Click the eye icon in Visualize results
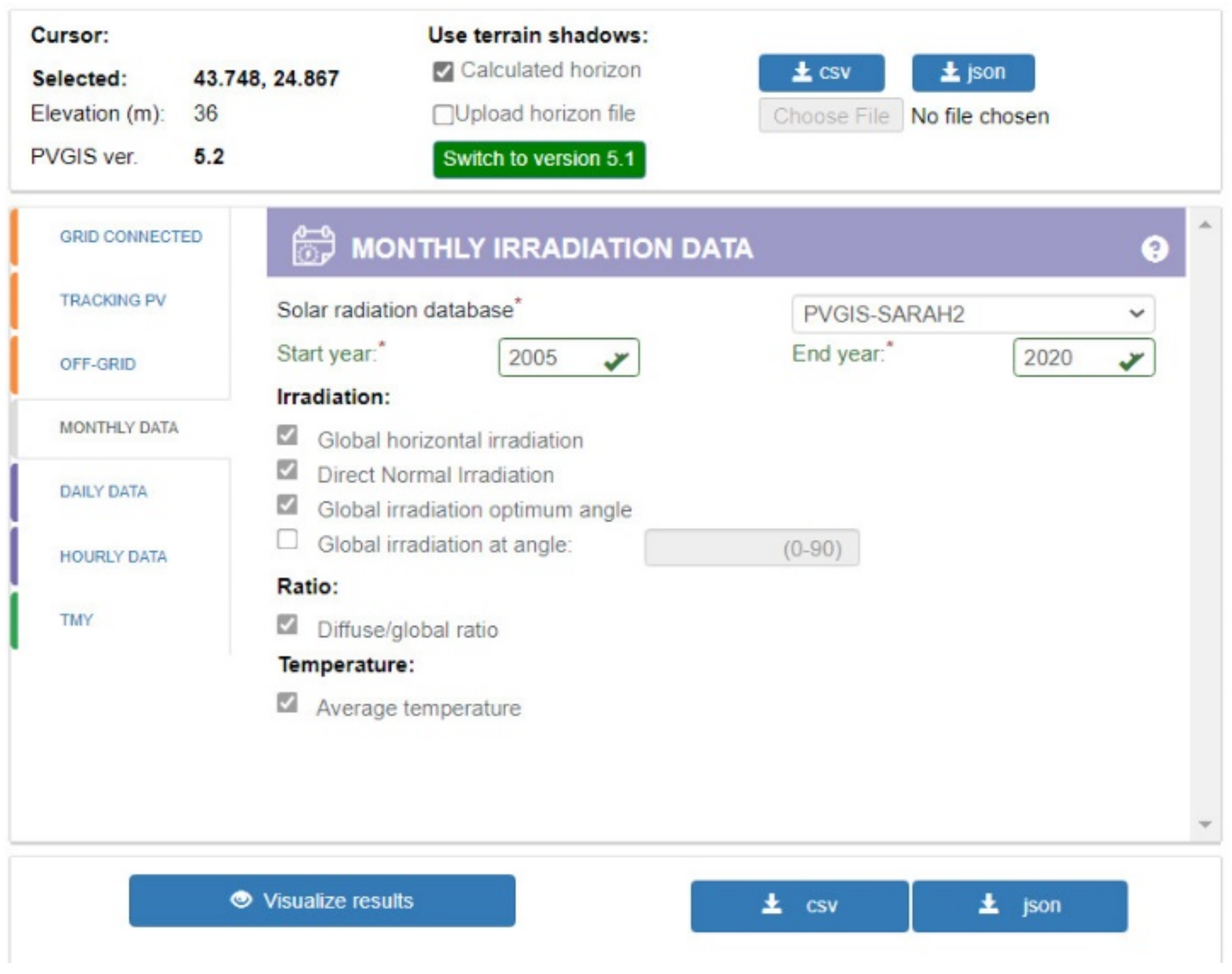1232x974 pixels. [x=241, y=899]
